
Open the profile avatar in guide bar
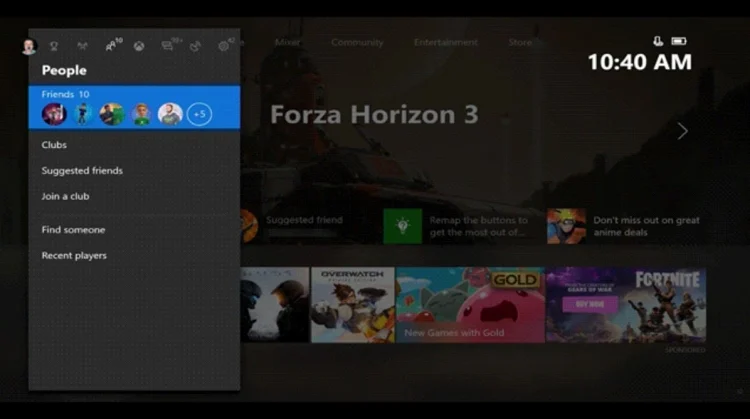tap(29, 46)
